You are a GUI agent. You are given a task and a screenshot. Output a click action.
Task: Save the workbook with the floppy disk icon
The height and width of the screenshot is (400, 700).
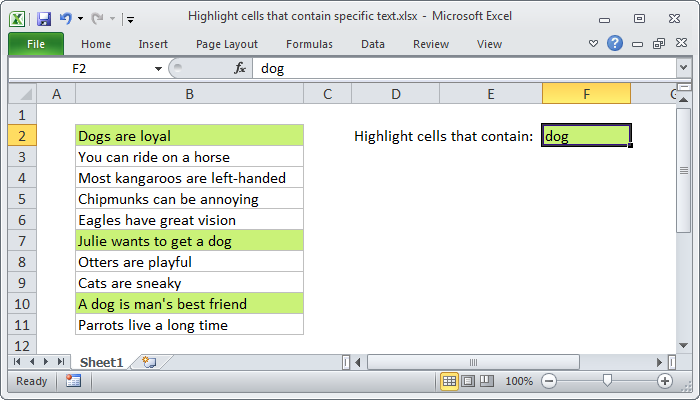click(x=44, y=19)
